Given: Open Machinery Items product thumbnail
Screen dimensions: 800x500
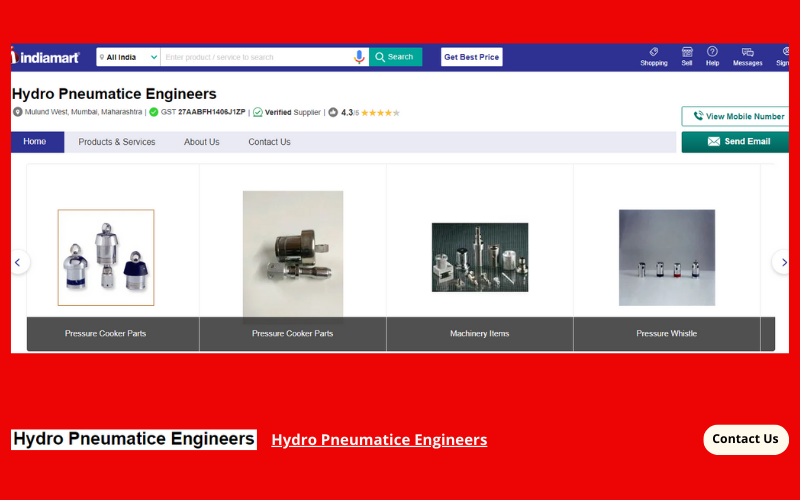Looking at the screenshot, I should tap(480, 257).
